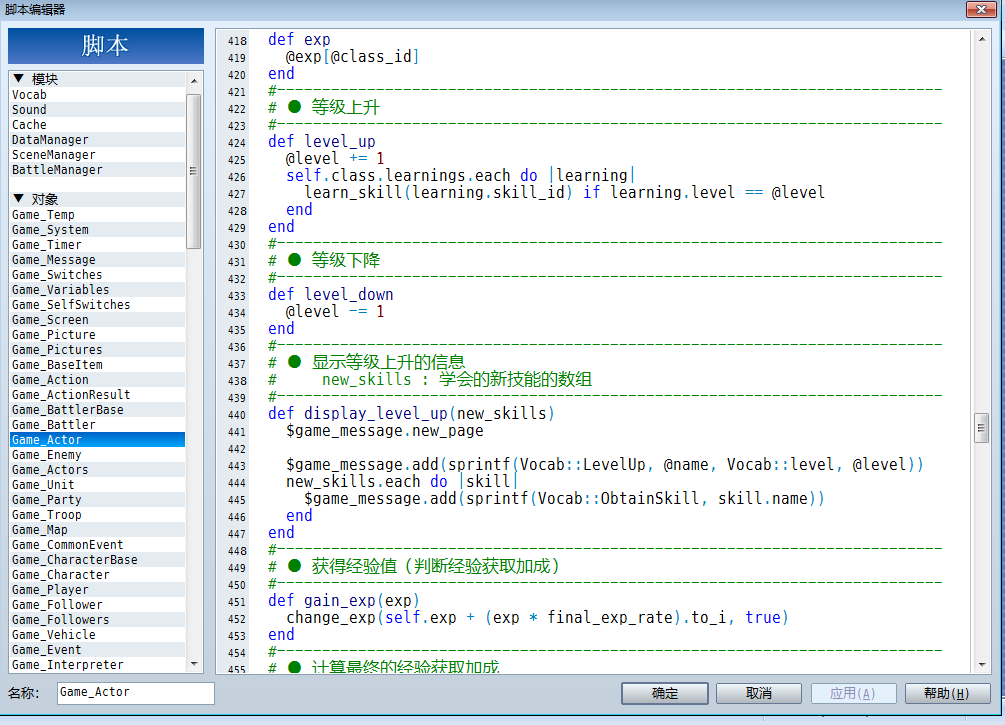Click the code editor scroll down arrow
Image resolution: width=1005 pixels, height=725 pixels.
click(982, 665)
